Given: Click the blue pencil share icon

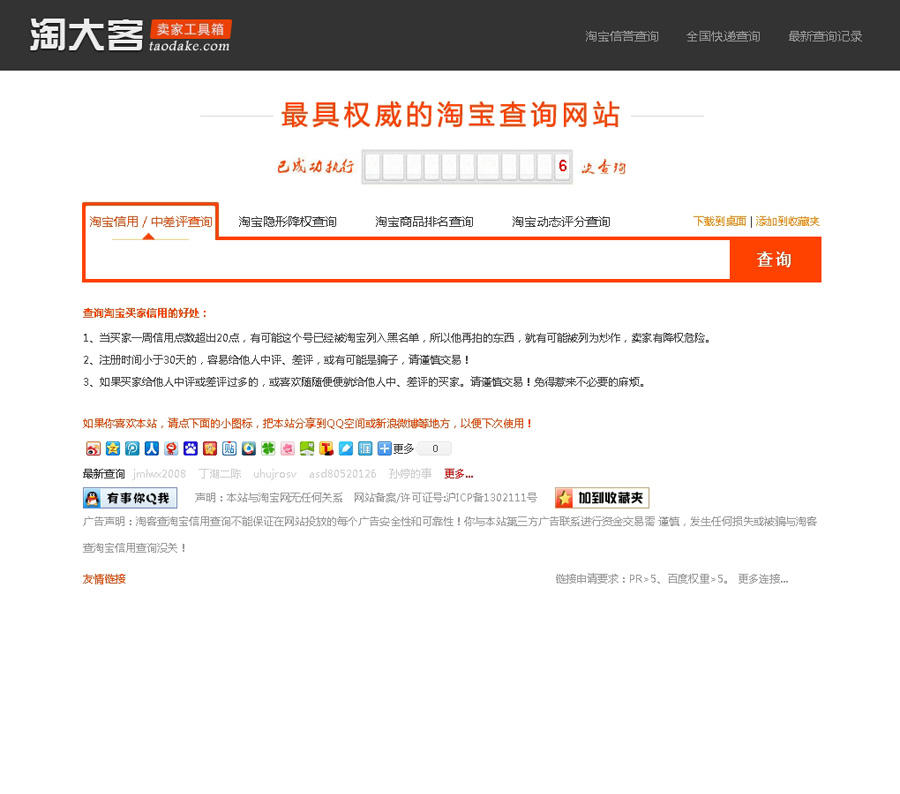Looking at the screenshot, I should [346, 448].
